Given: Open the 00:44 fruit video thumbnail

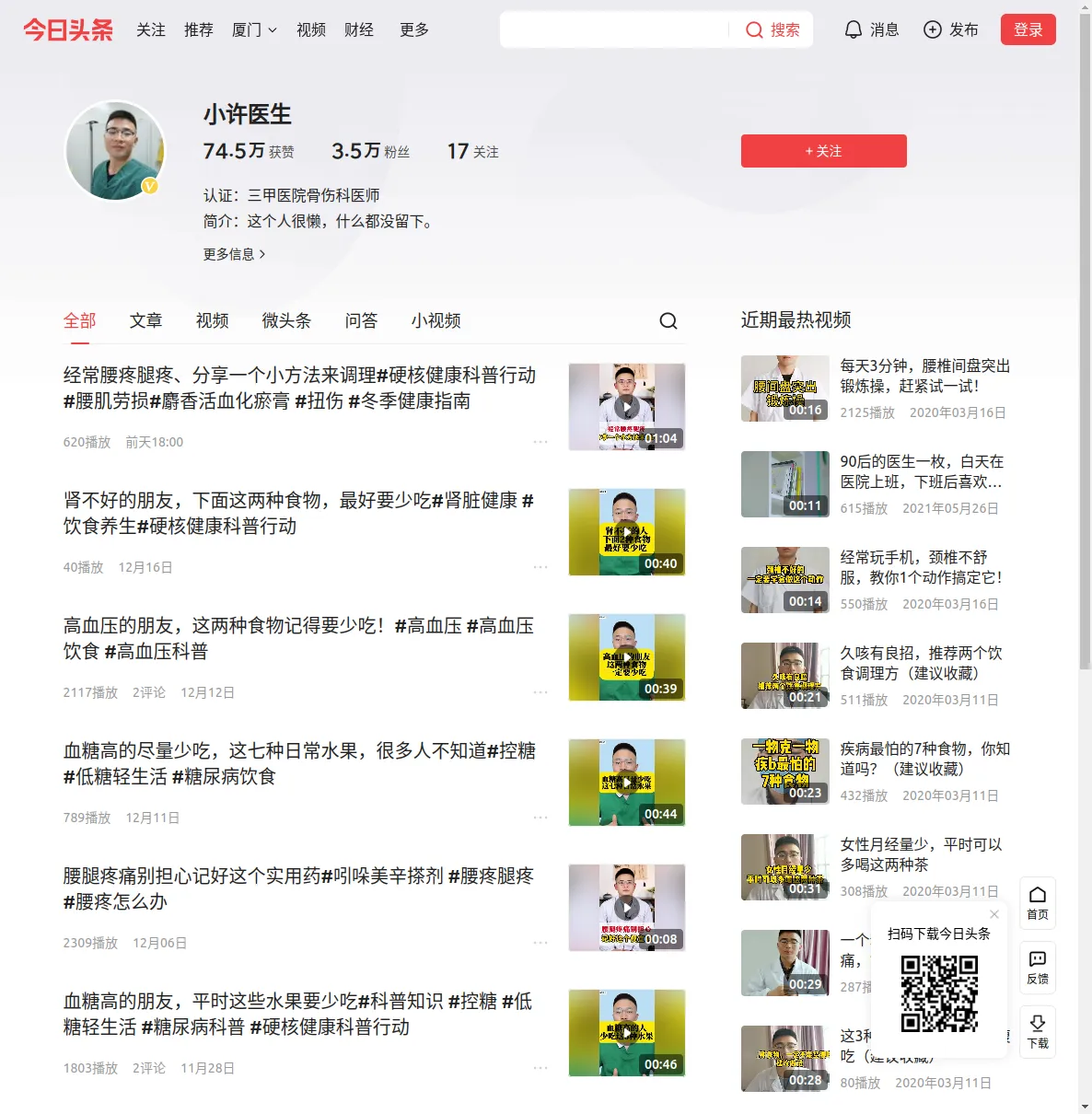Looking at the screenshot, I should point(627,783).
